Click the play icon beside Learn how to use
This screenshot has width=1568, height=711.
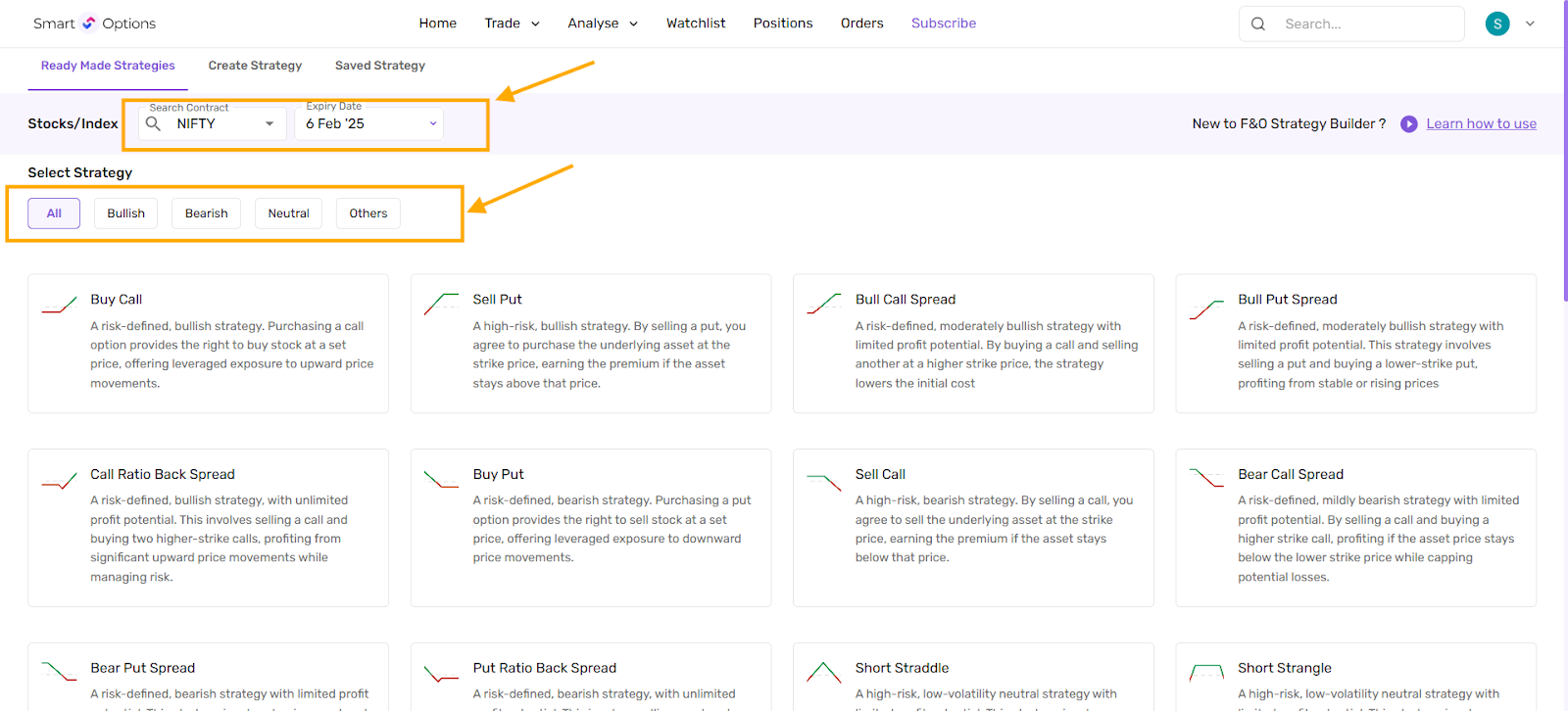(x=1408, y=124)
